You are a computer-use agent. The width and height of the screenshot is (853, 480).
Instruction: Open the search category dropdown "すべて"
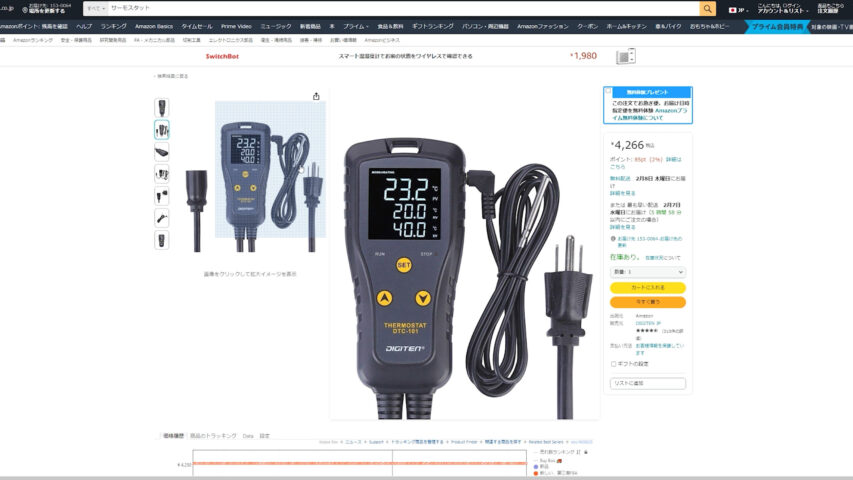point(96,8)
